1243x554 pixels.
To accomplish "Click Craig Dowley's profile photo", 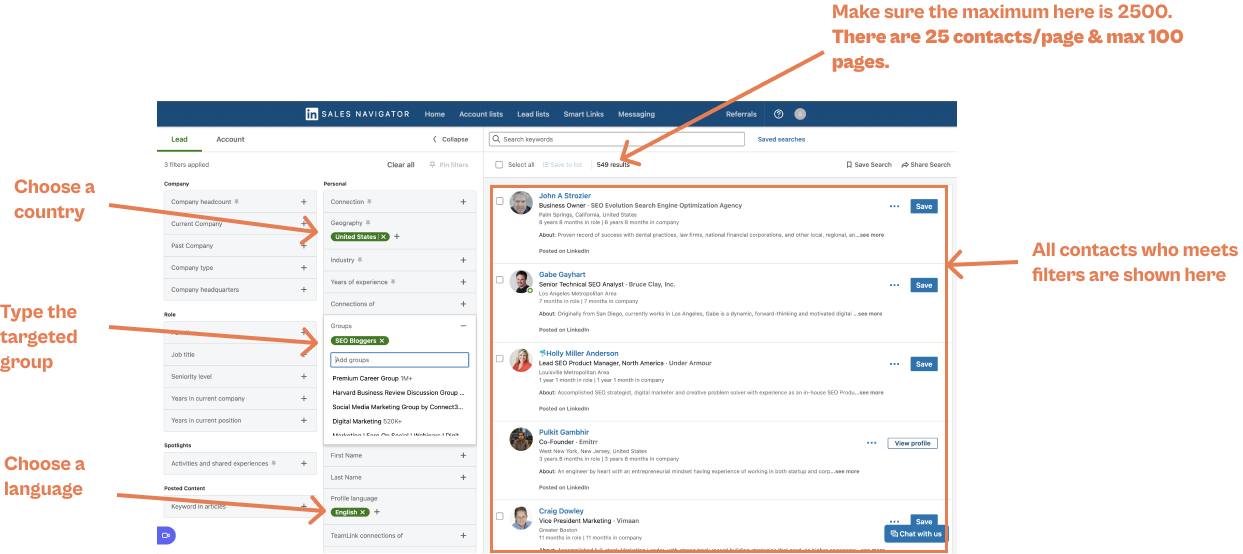I will point(521,518).
